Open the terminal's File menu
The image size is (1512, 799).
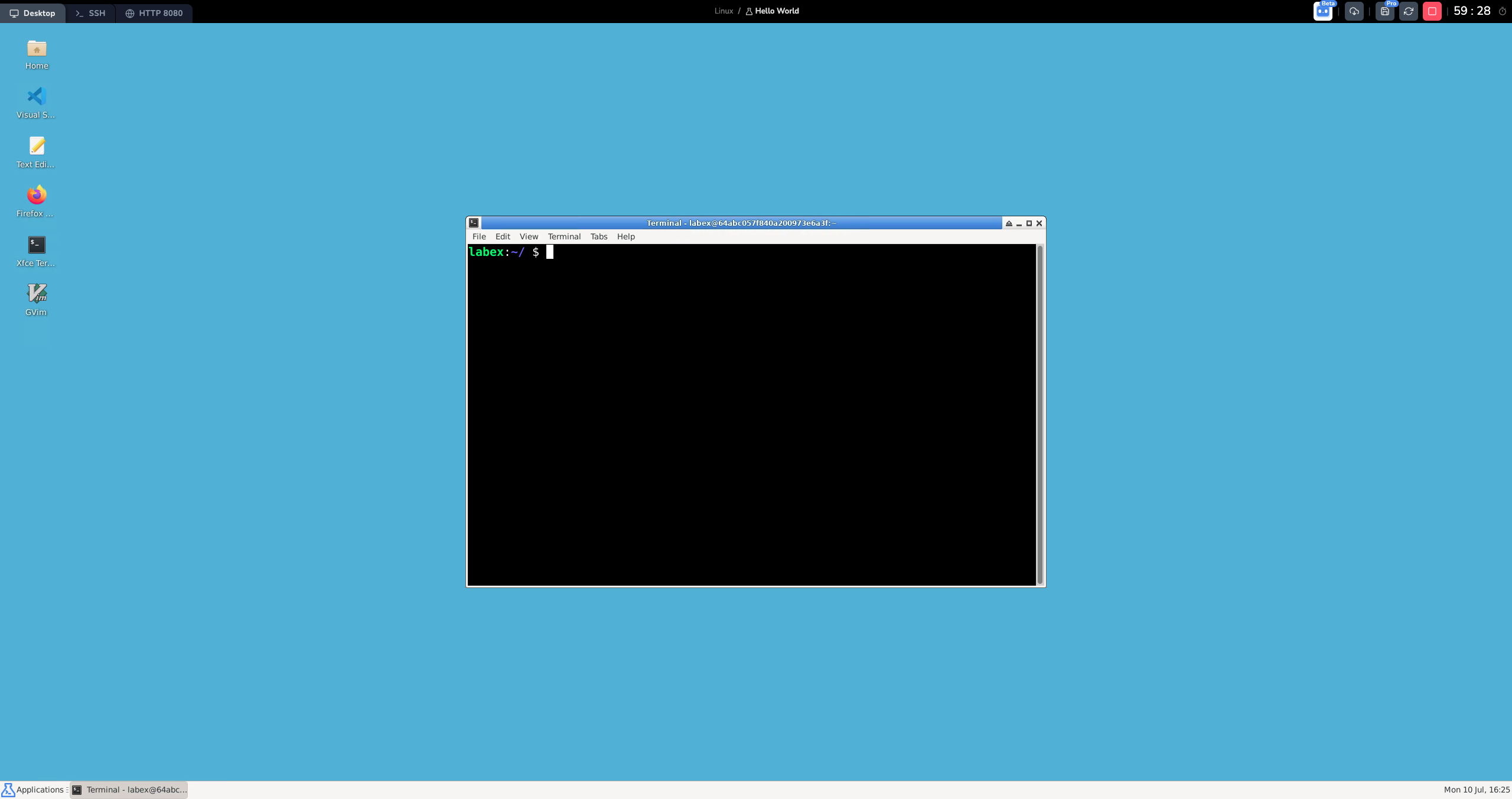(x=478, y=236)
